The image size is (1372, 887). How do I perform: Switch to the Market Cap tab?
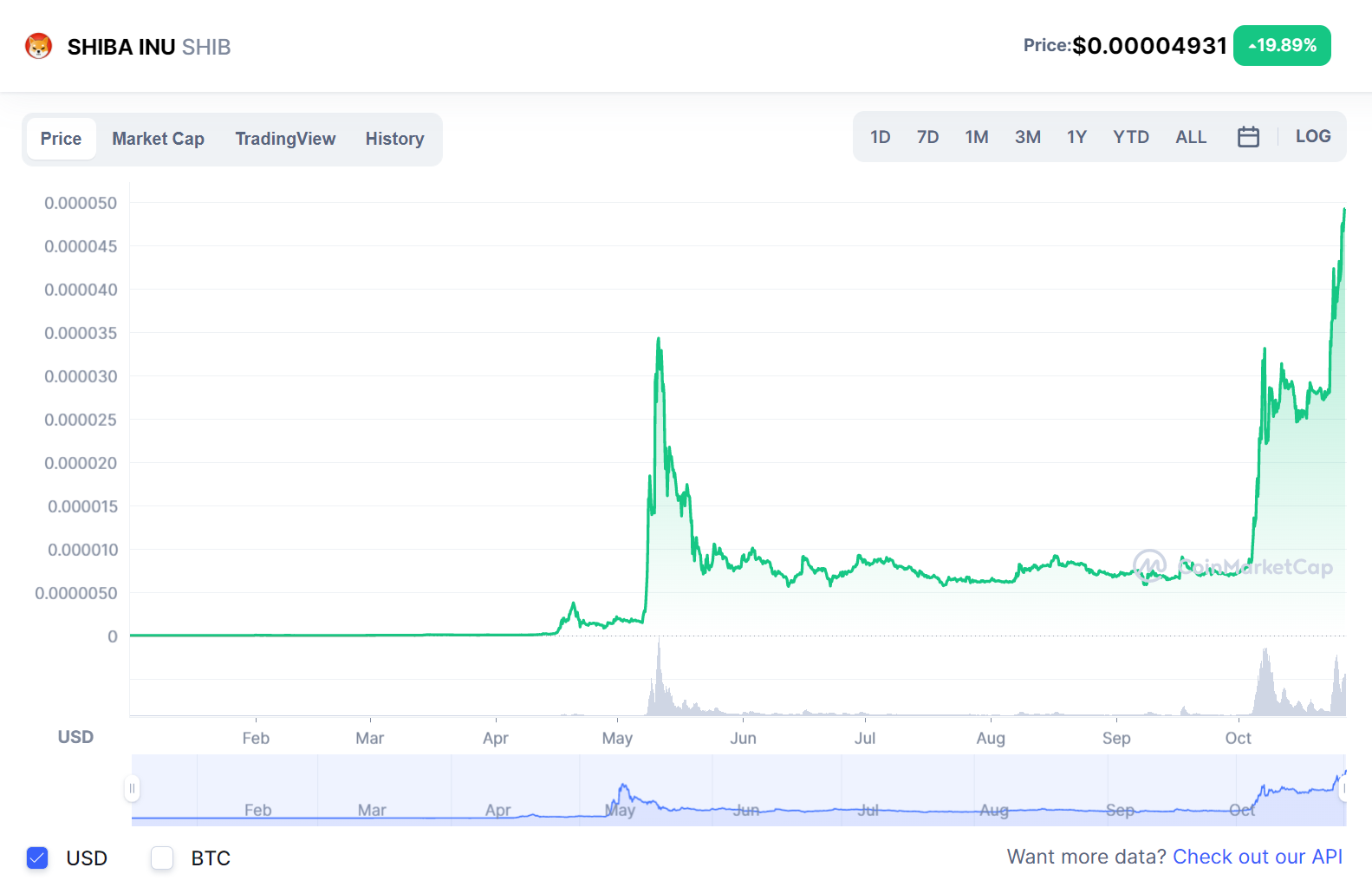[x=158, y=139]
